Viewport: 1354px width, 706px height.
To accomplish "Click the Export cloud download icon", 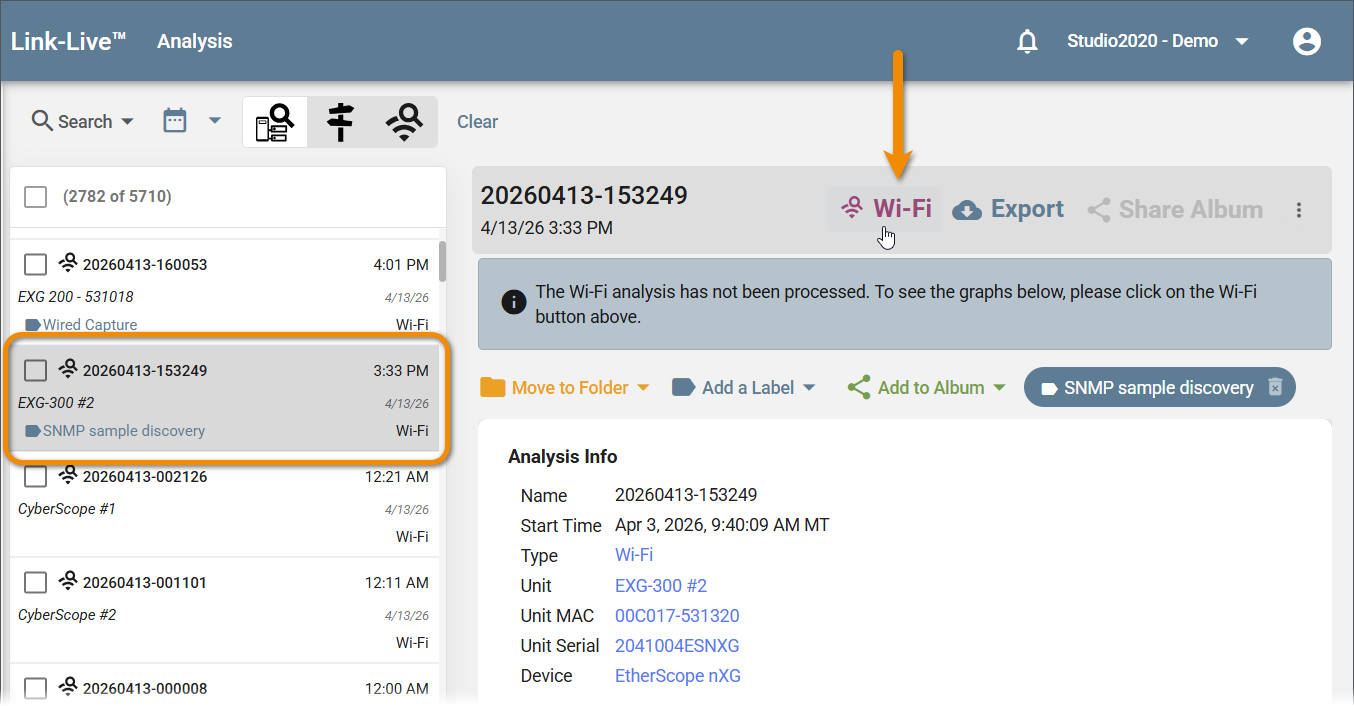I will pyautogui.click(x=966, y=210).
